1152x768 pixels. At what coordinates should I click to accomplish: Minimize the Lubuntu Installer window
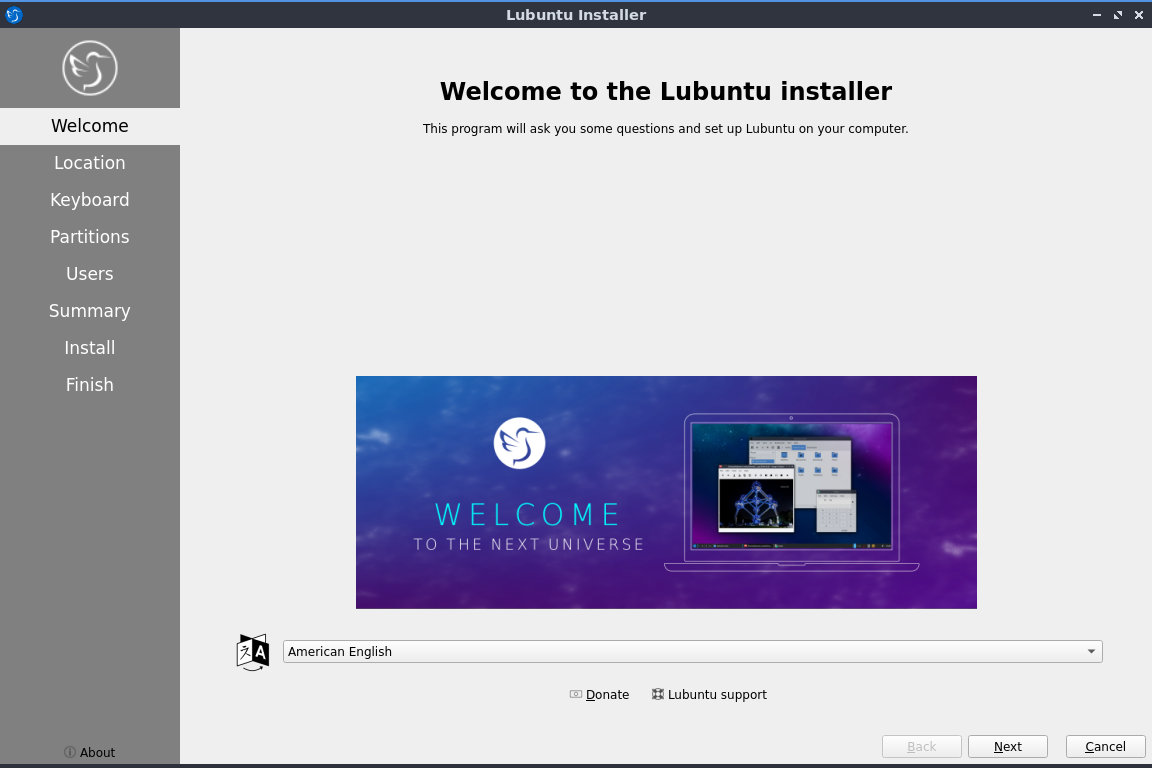1097,15
